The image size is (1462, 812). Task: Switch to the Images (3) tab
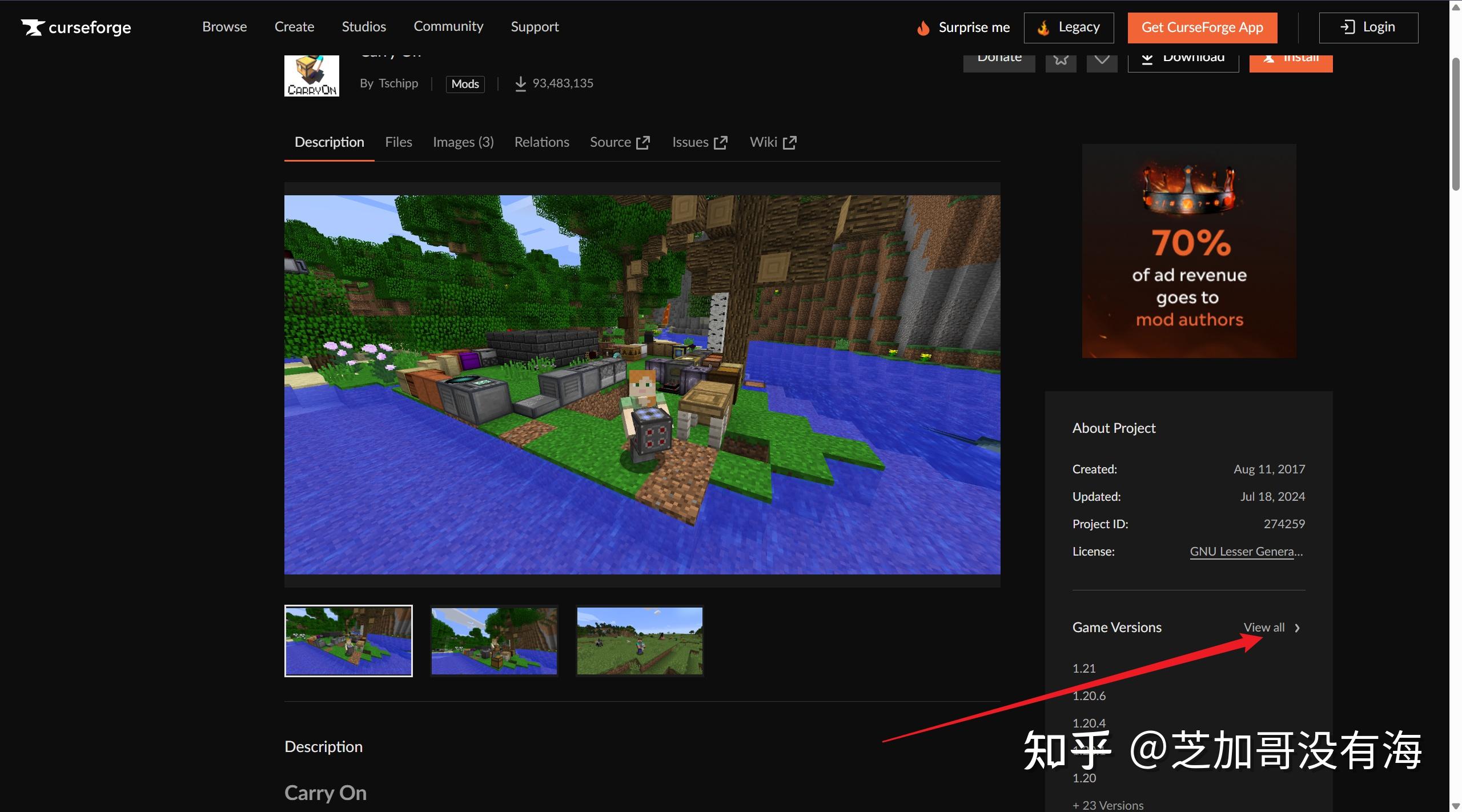coord(463,142)
